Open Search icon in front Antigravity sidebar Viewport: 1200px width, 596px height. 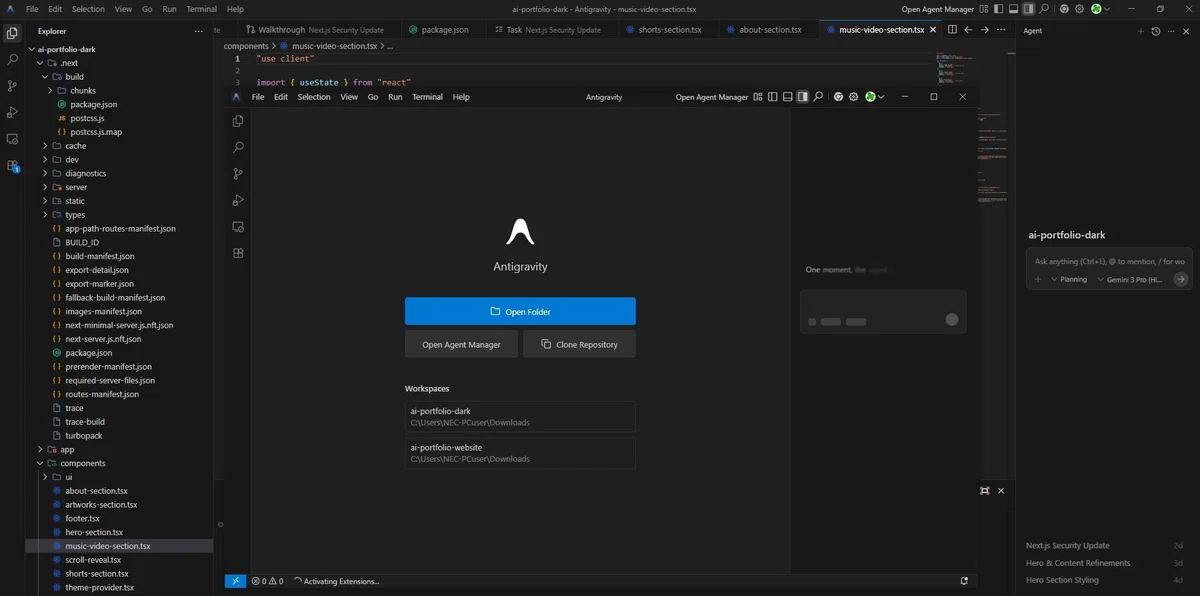(x=238, y=147)
